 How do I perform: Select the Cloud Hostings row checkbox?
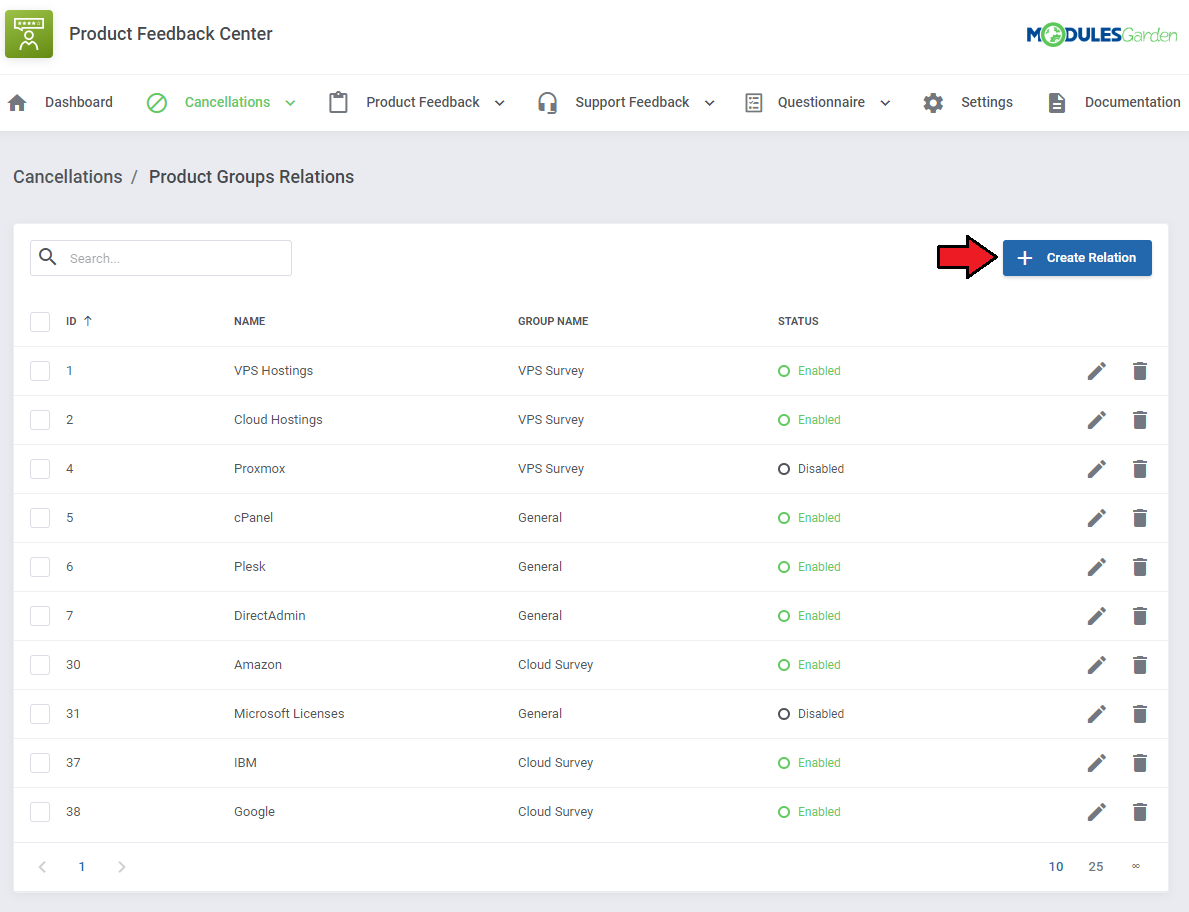[40, 420]
